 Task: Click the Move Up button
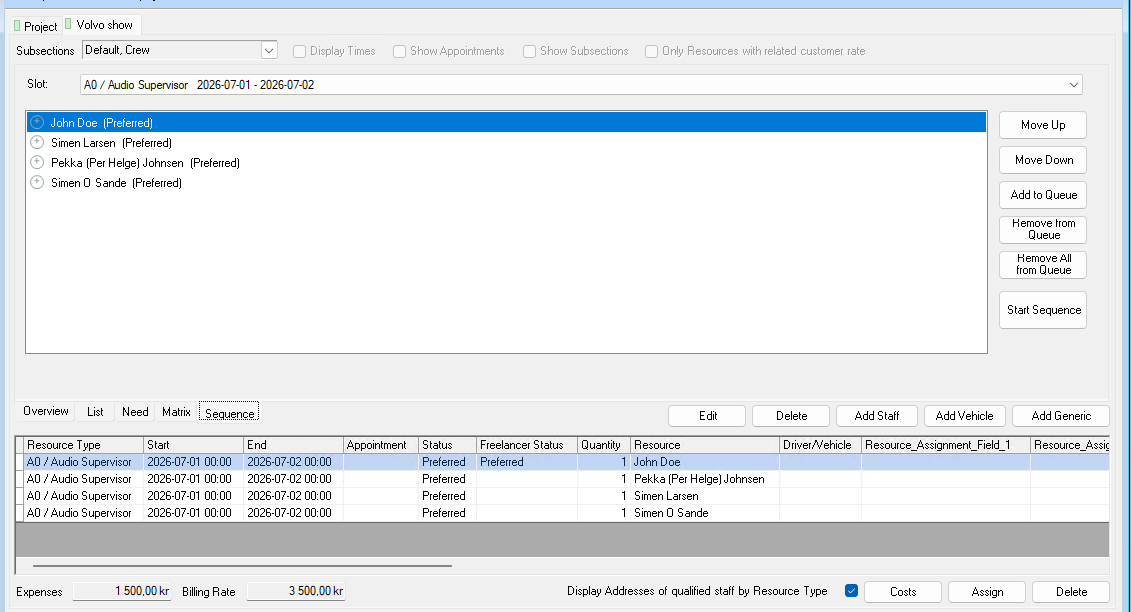point(1043,125)
